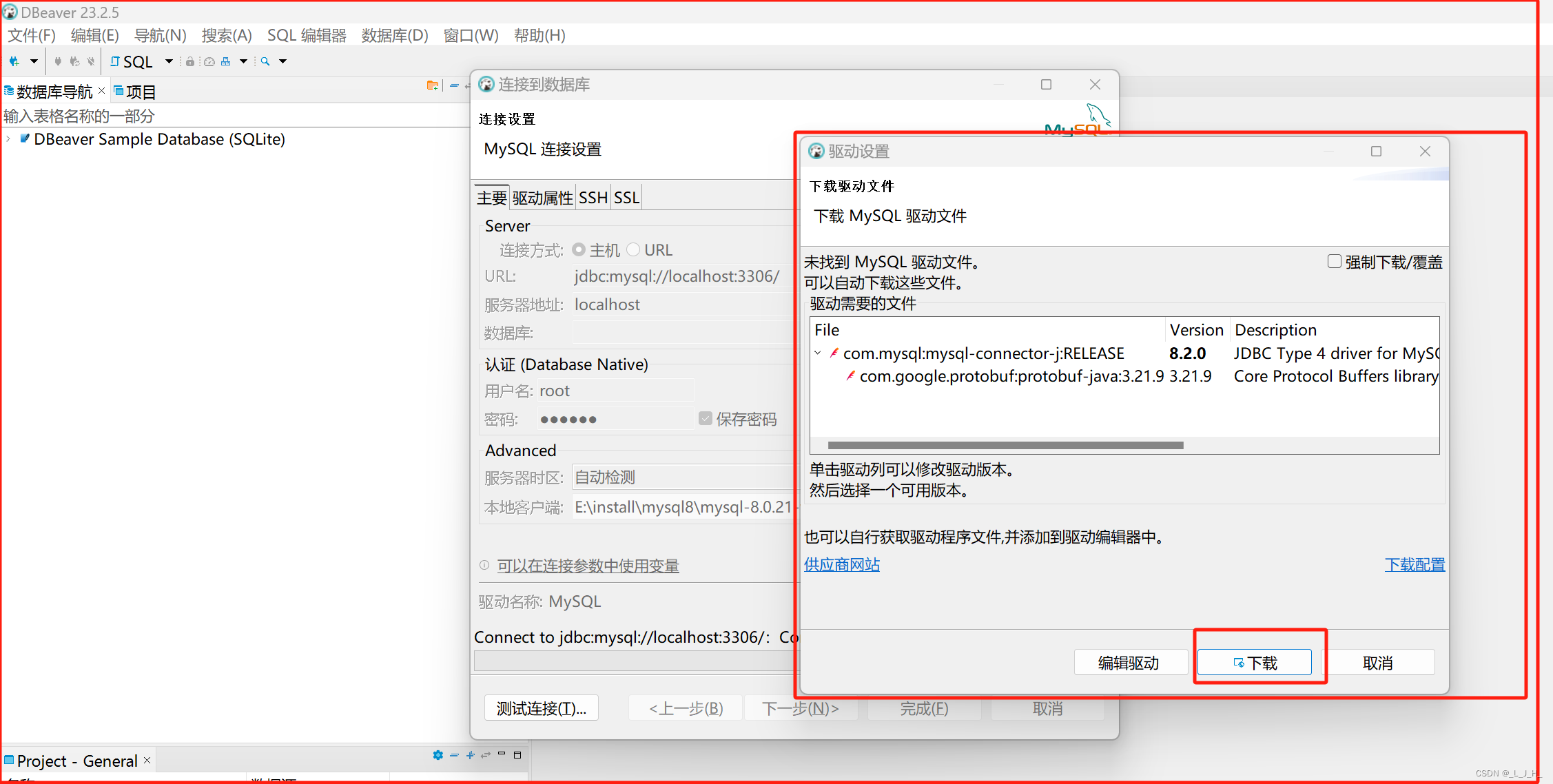Click the 下载 button
Viewport: 1553px width, 784px height.
click(1254, 663)
